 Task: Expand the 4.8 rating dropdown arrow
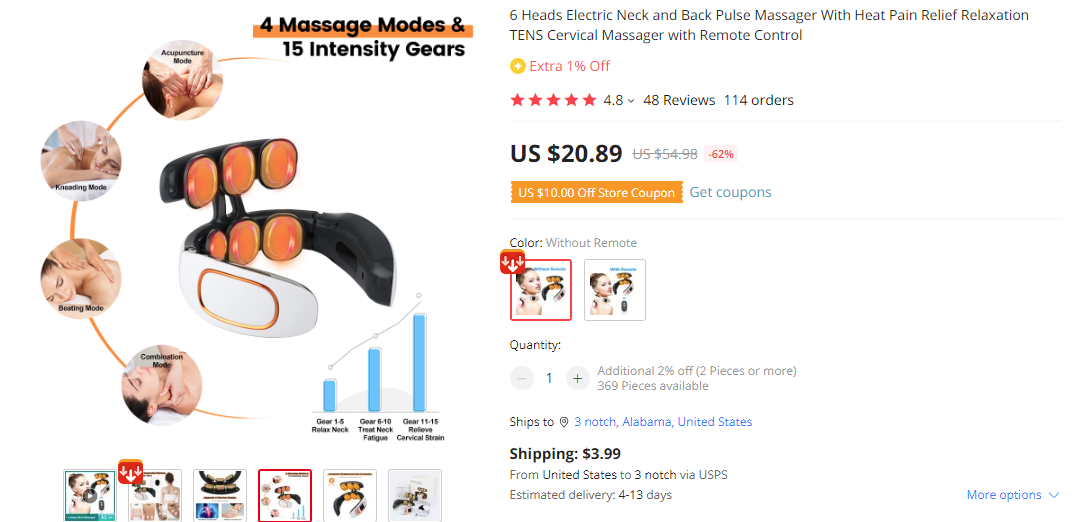pyautogui.click(x=631, y=101)
